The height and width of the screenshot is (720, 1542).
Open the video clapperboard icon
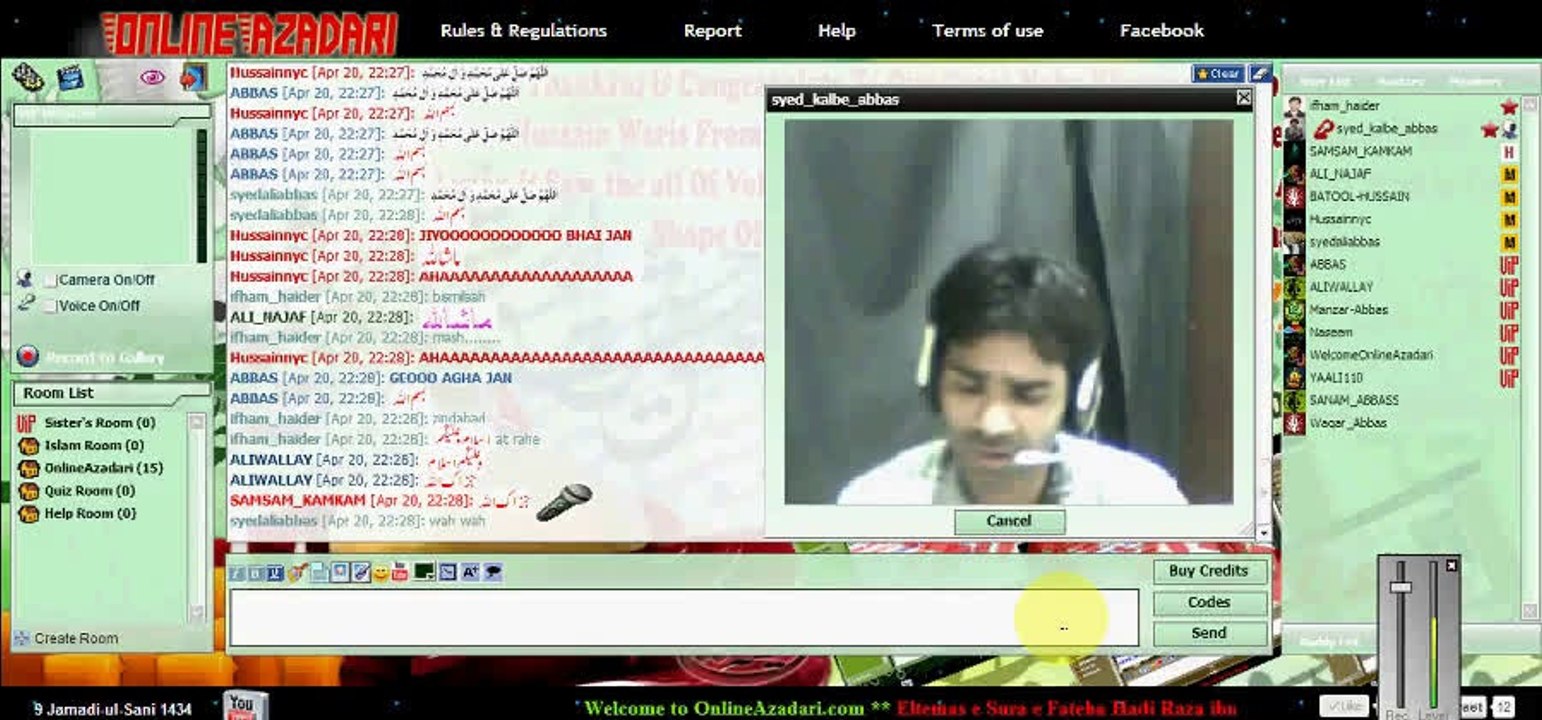[69, 76]
